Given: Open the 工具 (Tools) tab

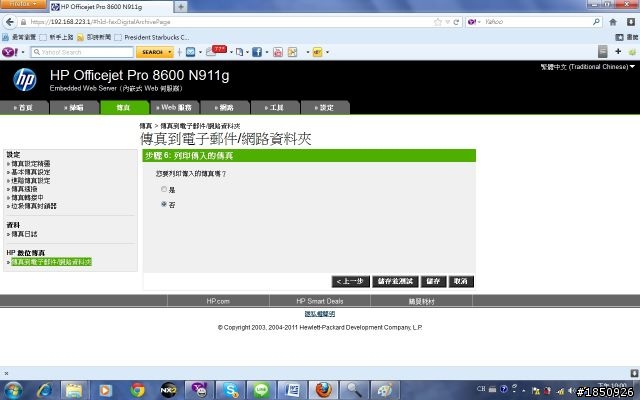Looking at the screenshot, I should pos(275,108).
